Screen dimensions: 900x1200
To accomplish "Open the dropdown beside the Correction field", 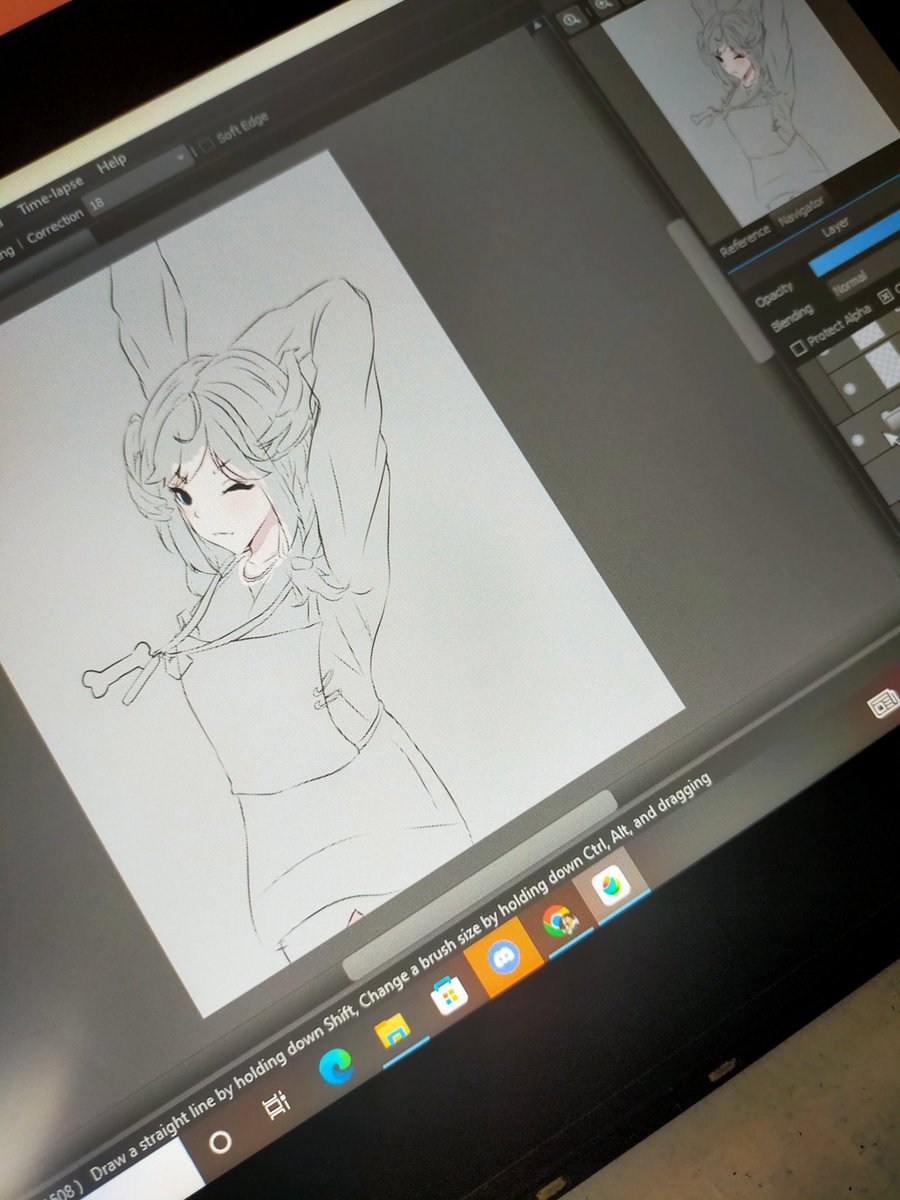I will click(x=180, y=158).
